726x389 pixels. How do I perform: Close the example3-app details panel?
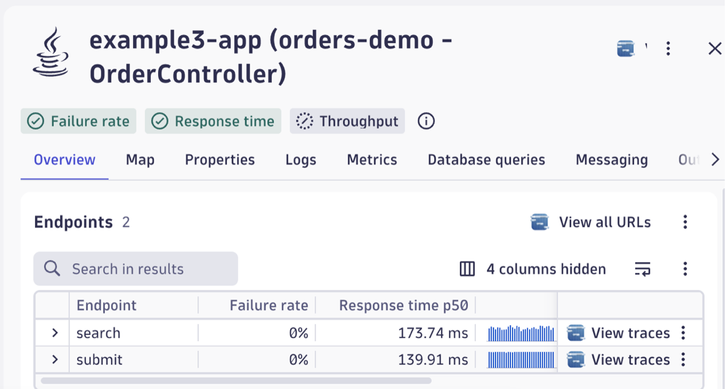tap(715, 48)
